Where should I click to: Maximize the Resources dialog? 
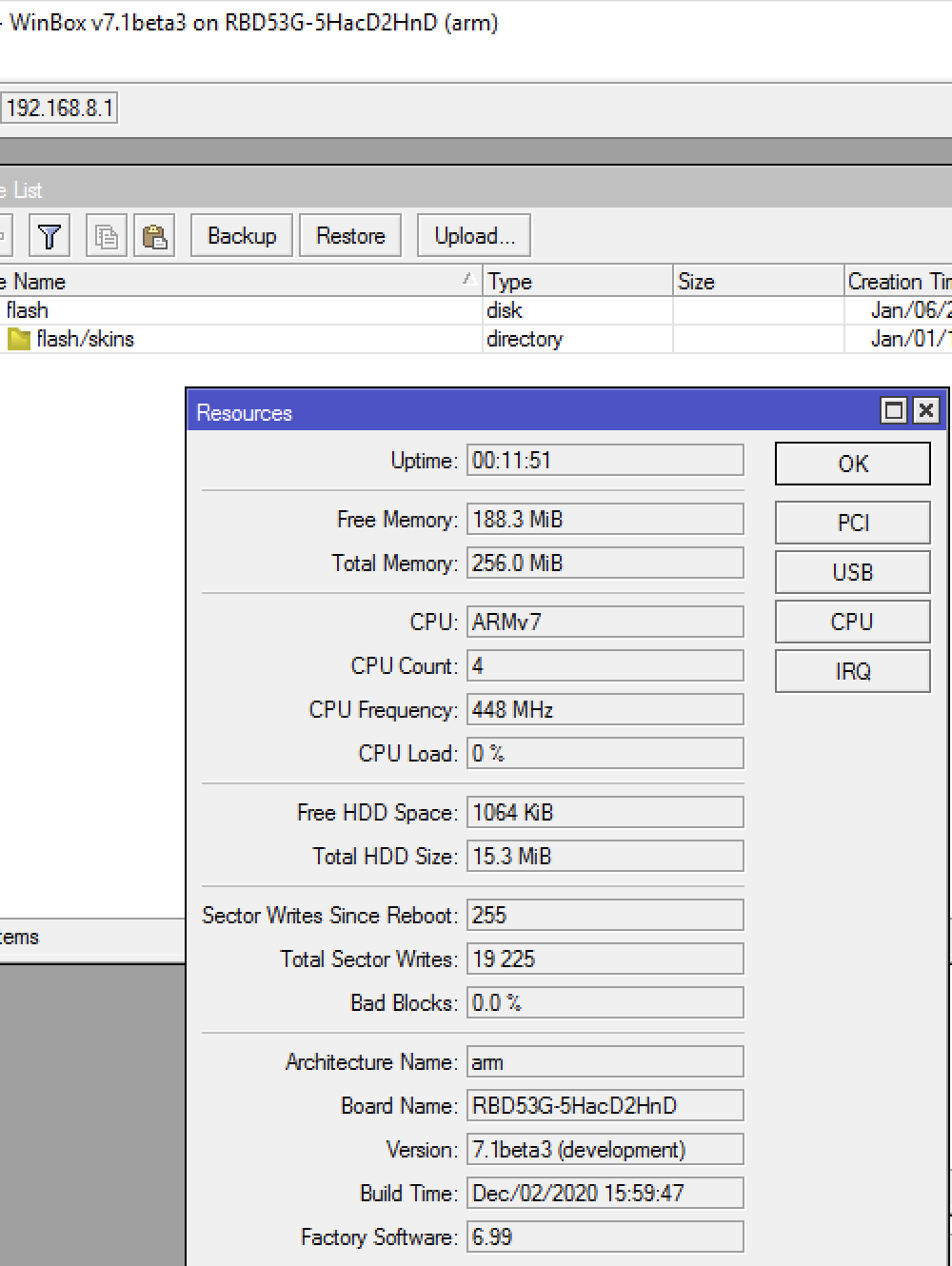[x=894, y=410]
